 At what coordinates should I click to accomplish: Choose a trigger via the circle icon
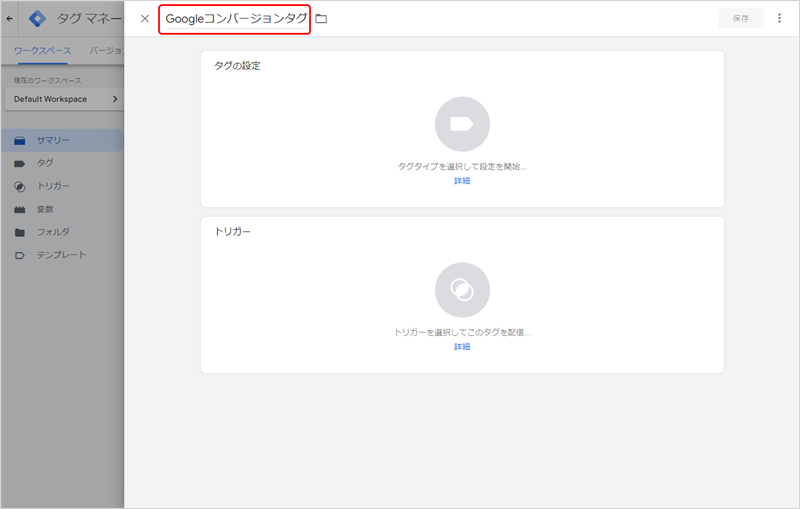(462, 290)
